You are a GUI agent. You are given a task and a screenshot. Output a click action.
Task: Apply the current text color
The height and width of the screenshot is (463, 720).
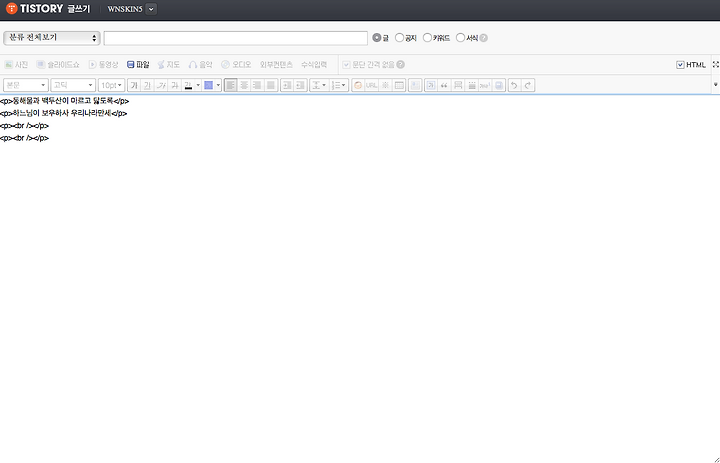[188, 85]
